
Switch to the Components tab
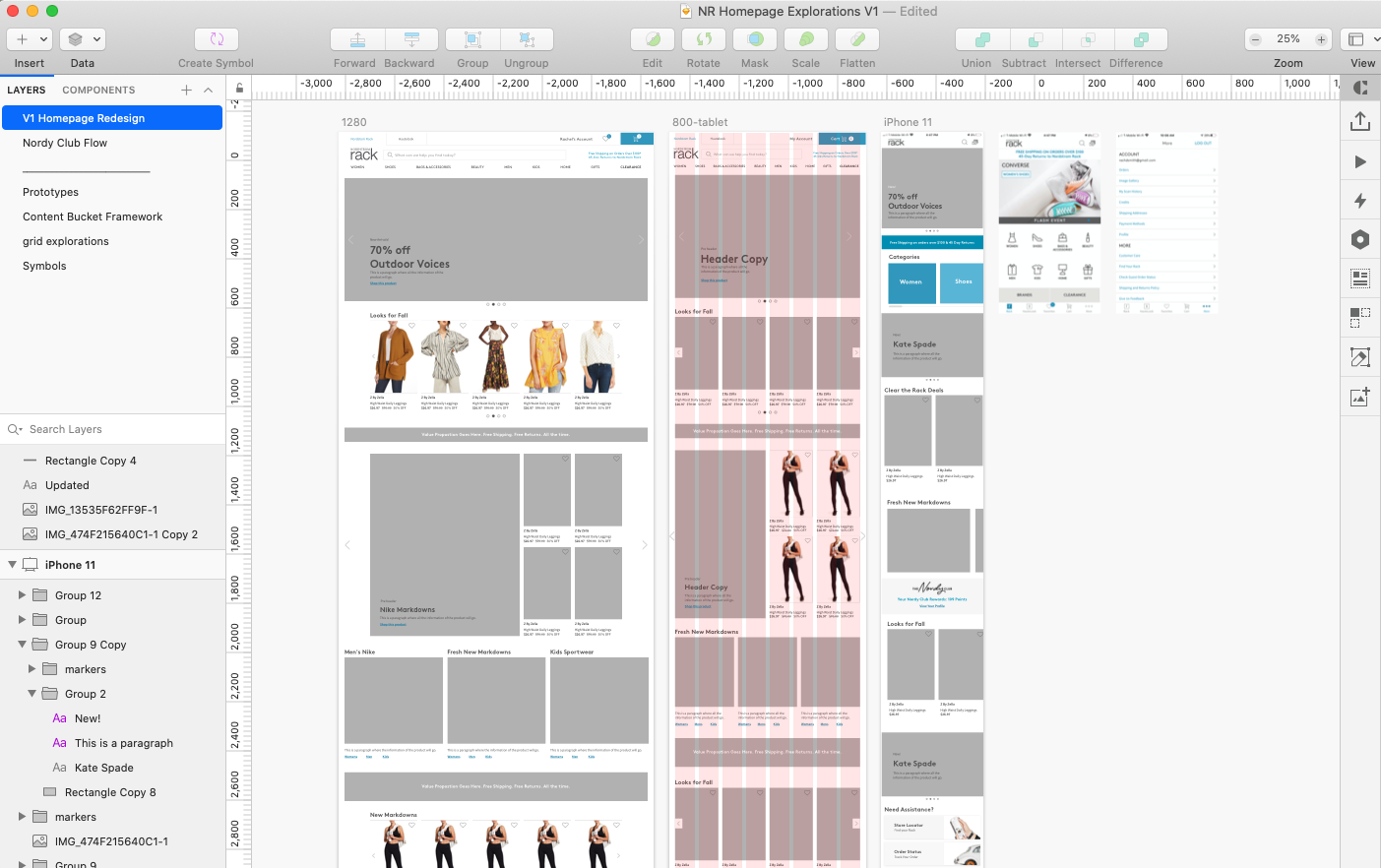[x=98, y=90]
